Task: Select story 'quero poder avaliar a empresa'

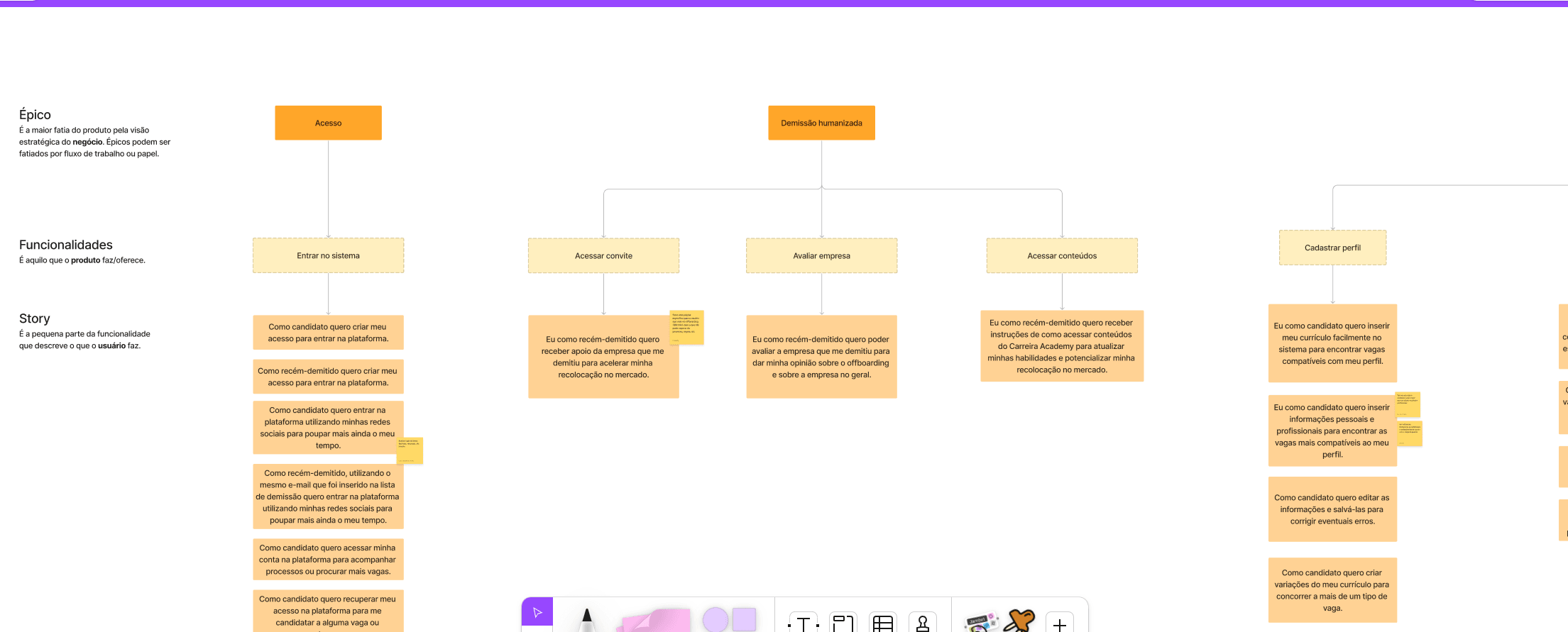Action: pos(821,357)
